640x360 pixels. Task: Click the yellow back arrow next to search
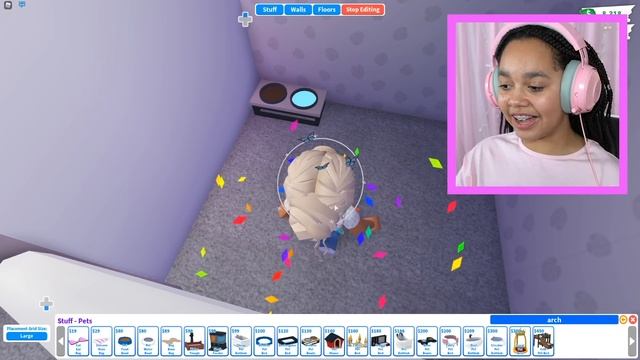click(x=623, y=320)
